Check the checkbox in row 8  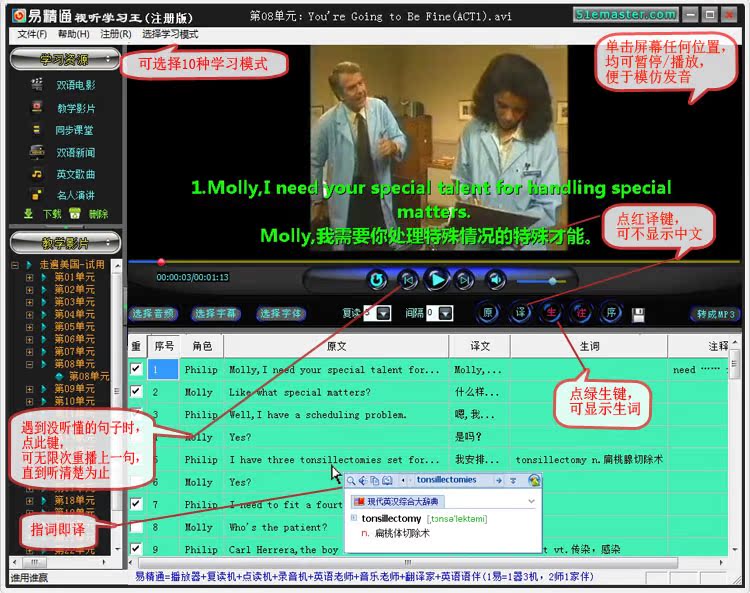click(136, 527)
